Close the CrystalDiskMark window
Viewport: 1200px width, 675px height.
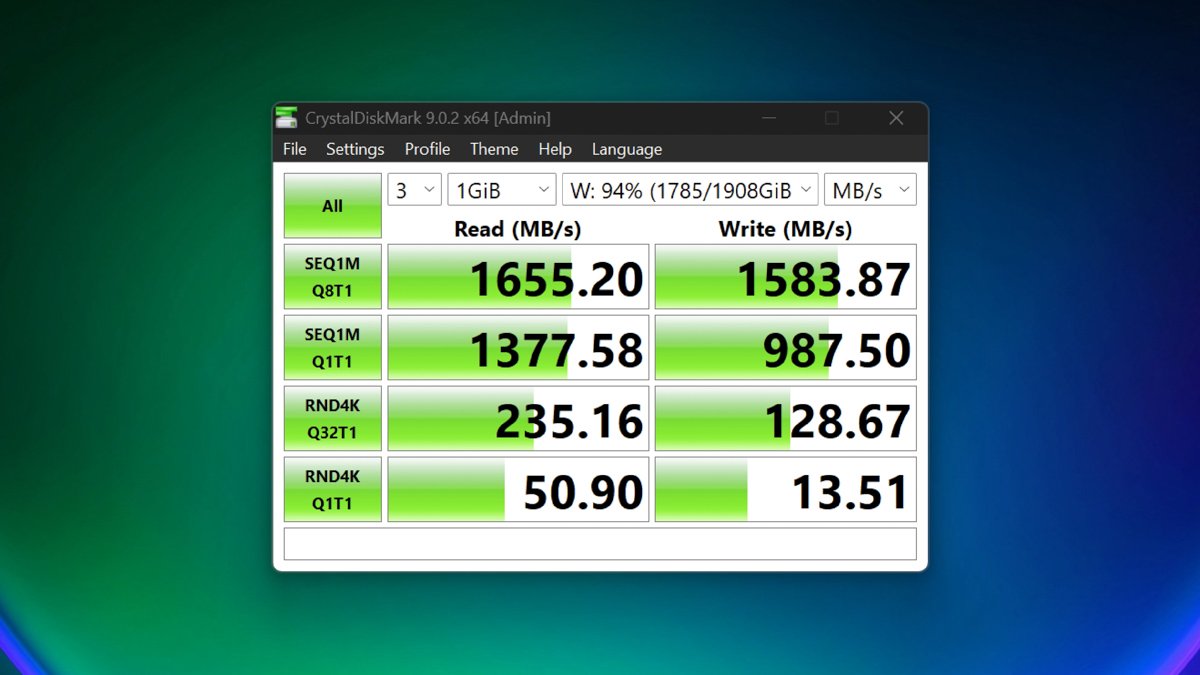(x=896, y=118)
